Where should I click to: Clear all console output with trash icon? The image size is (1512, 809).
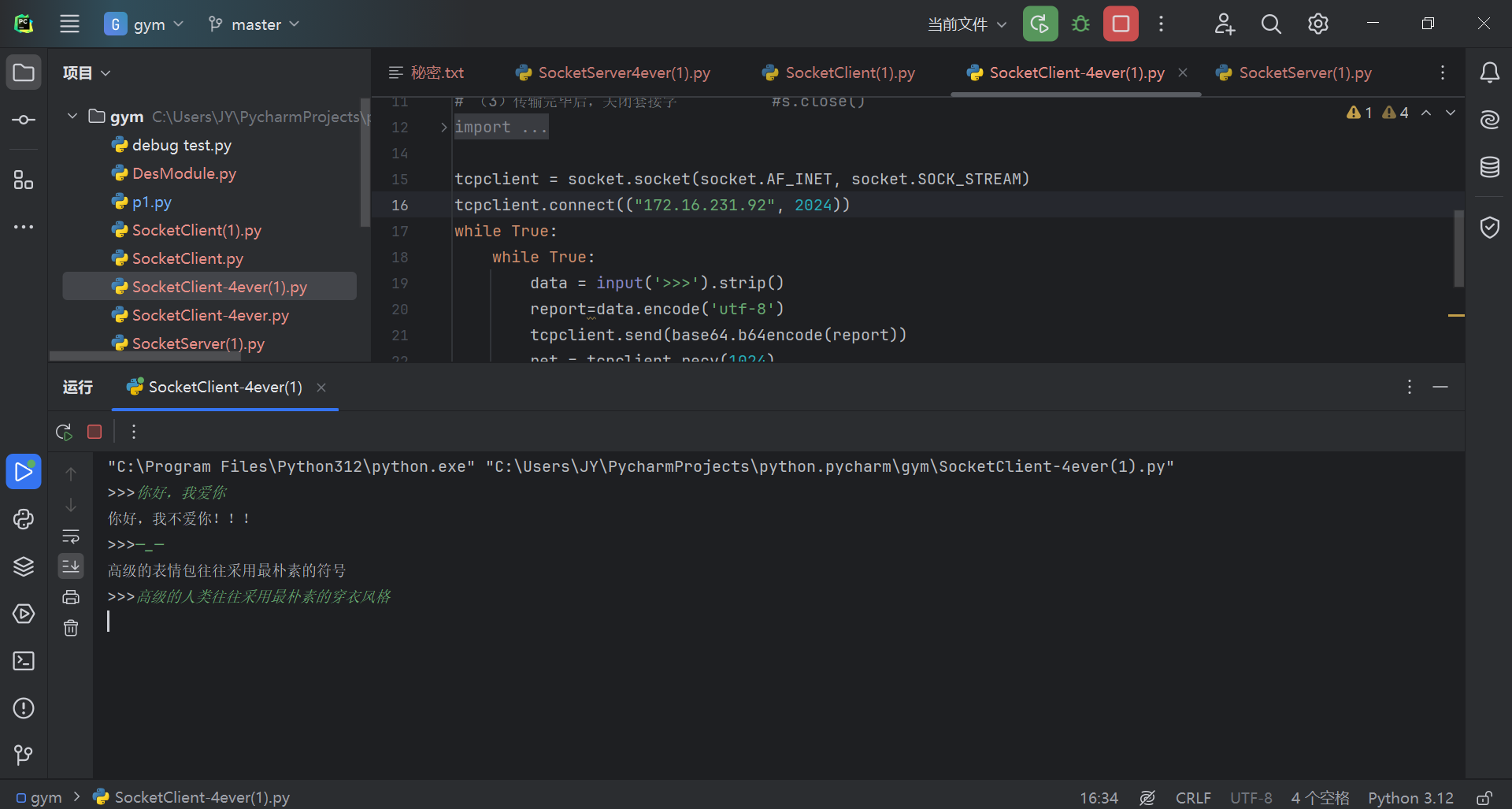click(x=71, y=628)
